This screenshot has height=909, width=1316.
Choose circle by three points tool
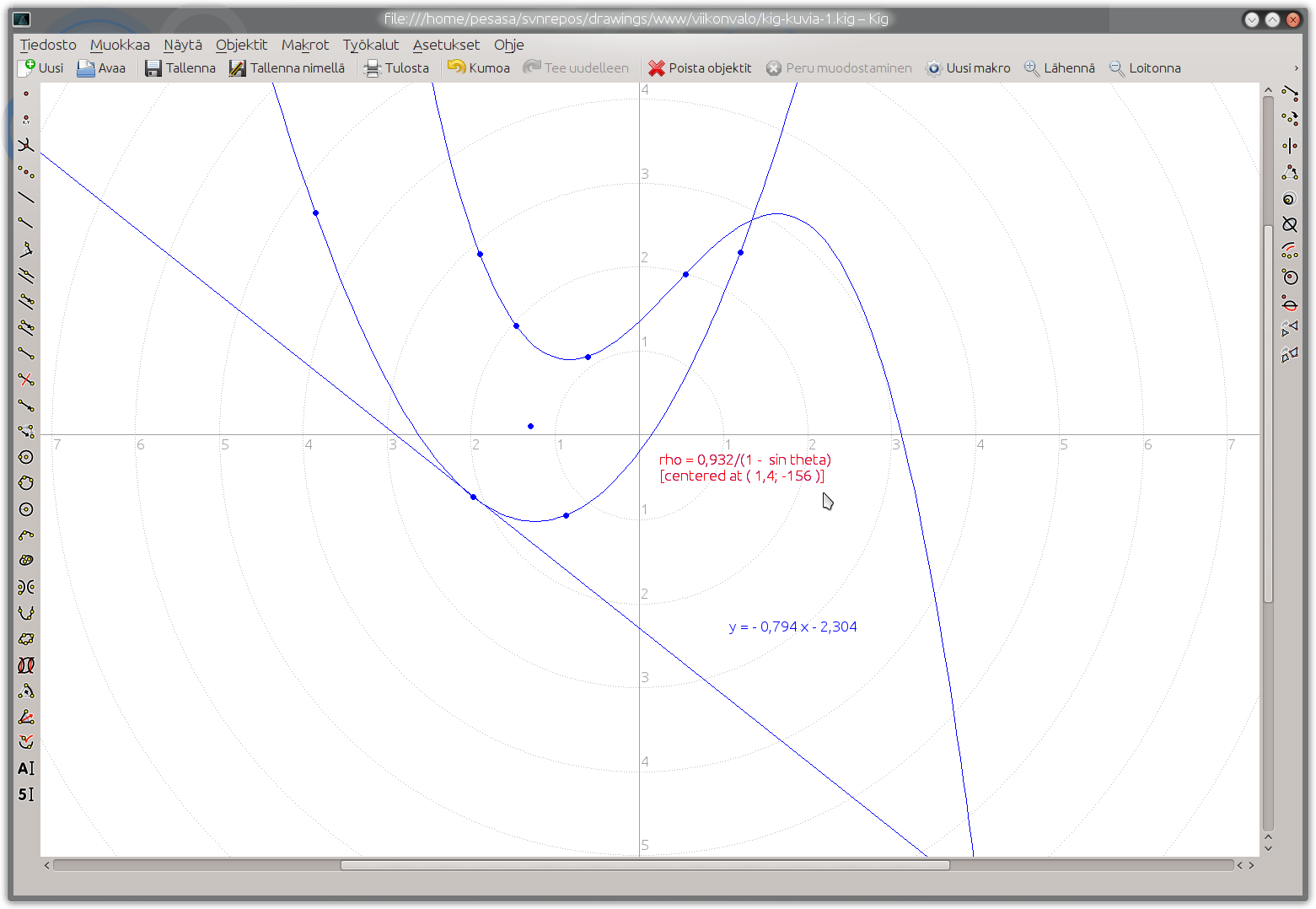click(x=26, y=483)
